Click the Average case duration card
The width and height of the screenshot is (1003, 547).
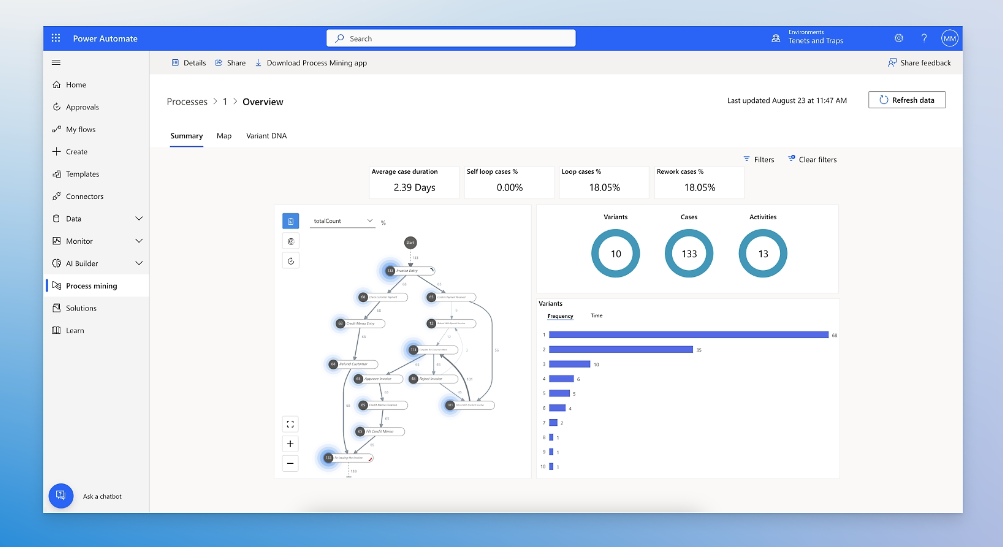(415, 182)
